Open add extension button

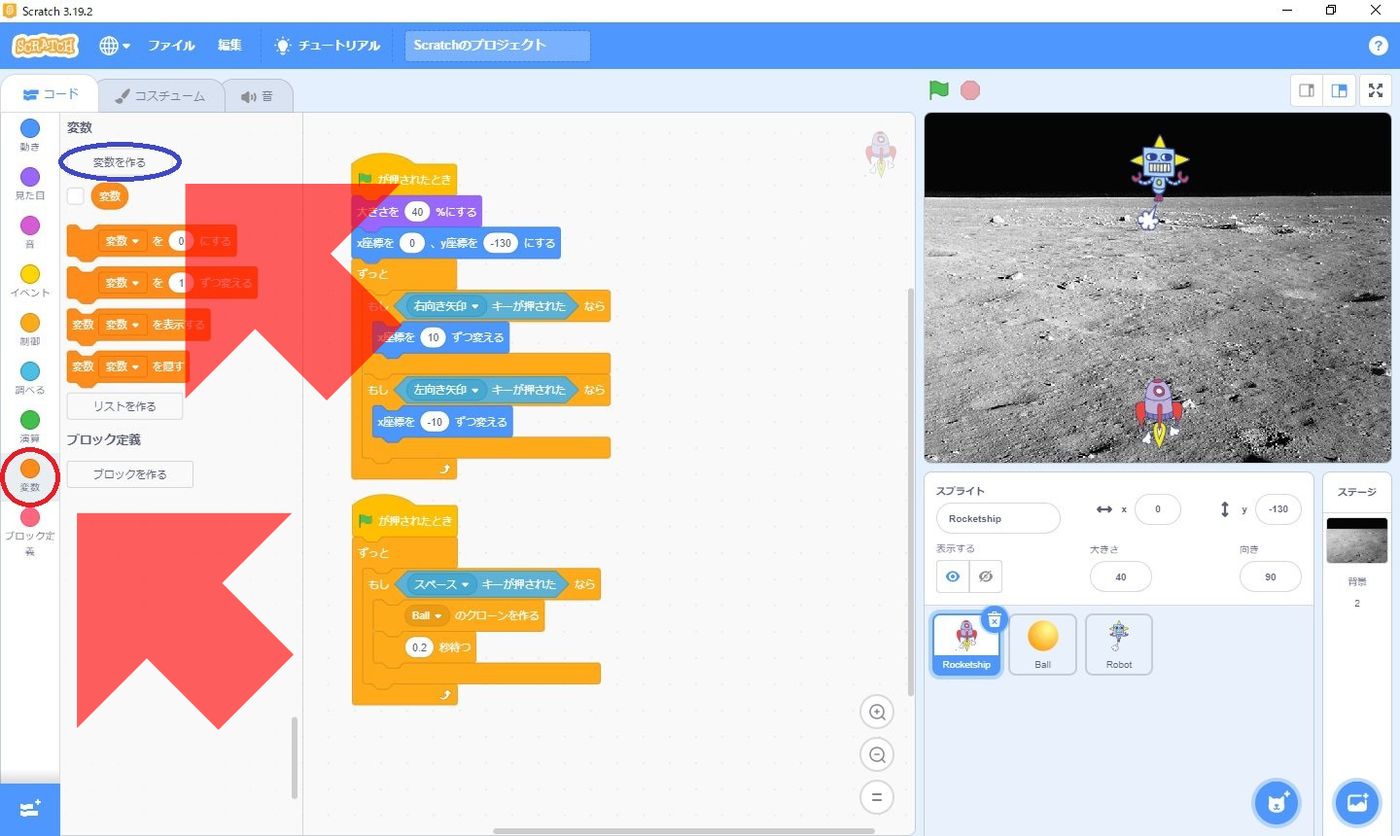[x=30, y=809]
